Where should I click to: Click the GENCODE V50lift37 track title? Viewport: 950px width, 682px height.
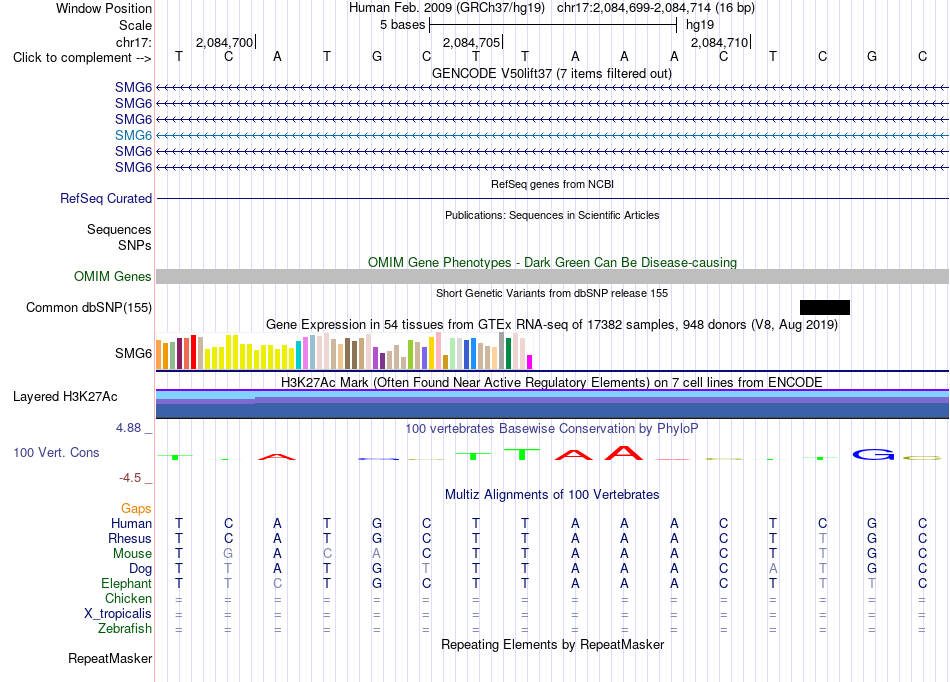tap(551, 73)
